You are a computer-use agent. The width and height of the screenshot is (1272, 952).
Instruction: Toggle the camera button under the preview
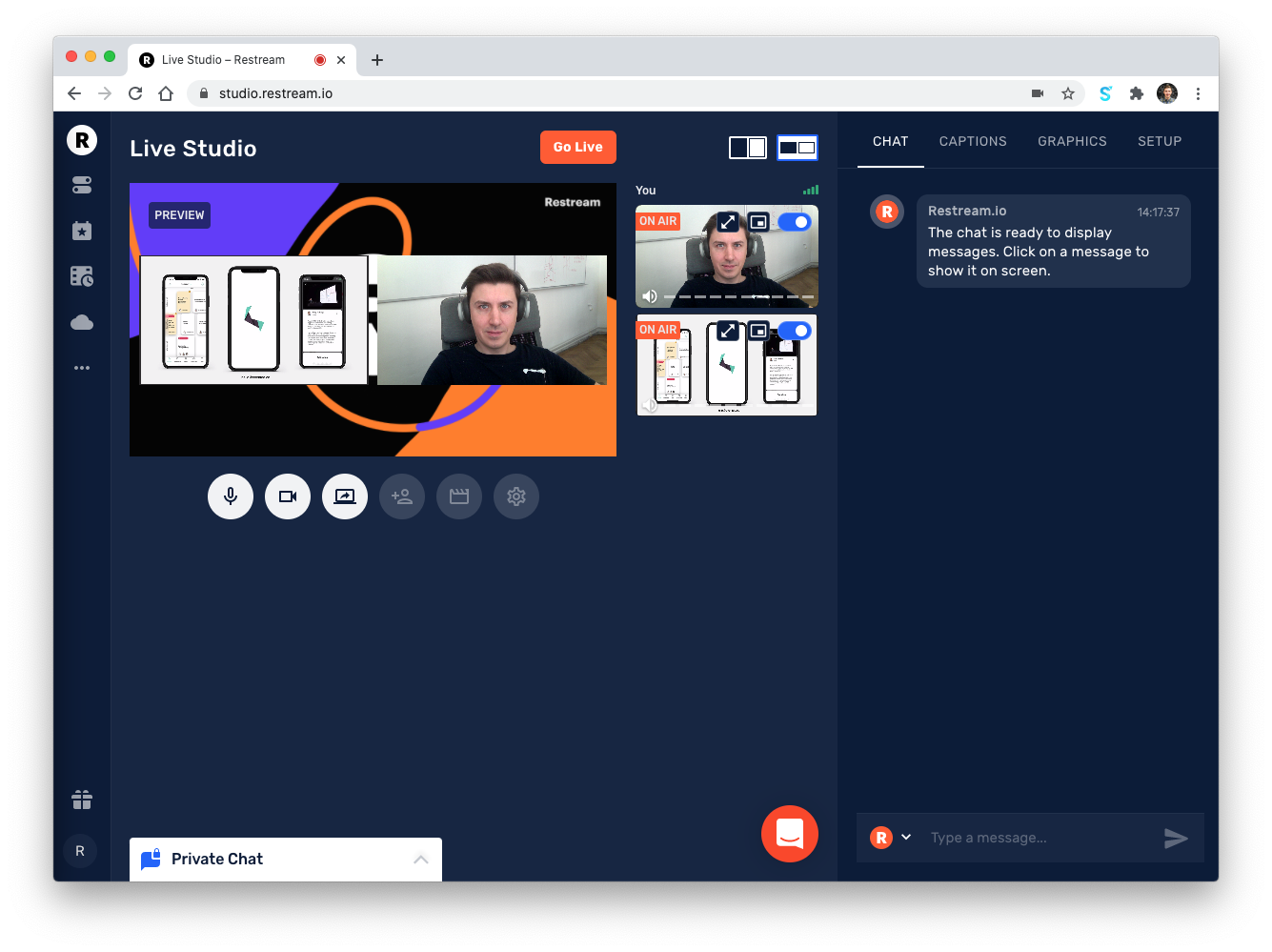click(x=288, y=496)
